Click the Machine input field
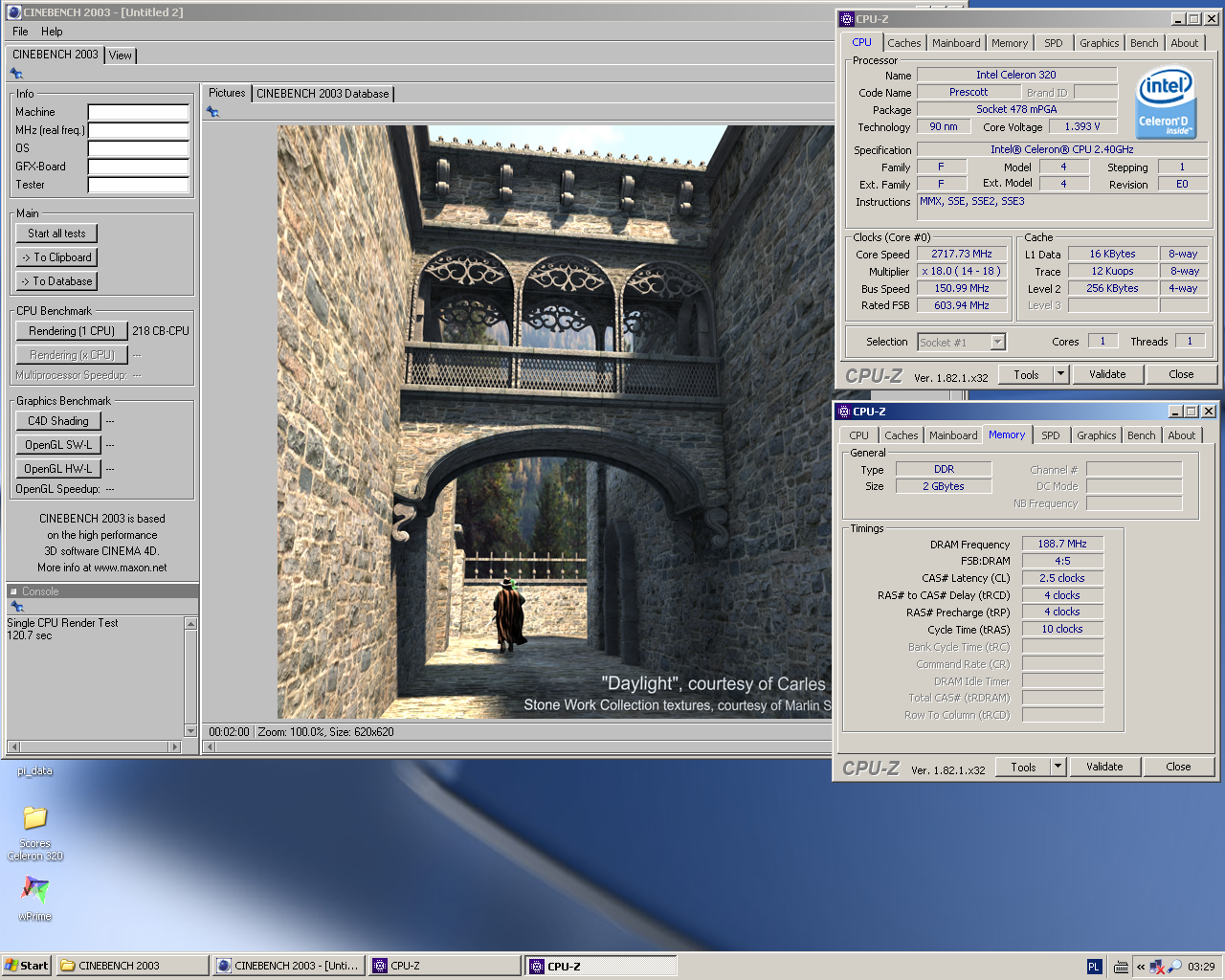The width and height of the screenshot is (1225, 980). 138,112
